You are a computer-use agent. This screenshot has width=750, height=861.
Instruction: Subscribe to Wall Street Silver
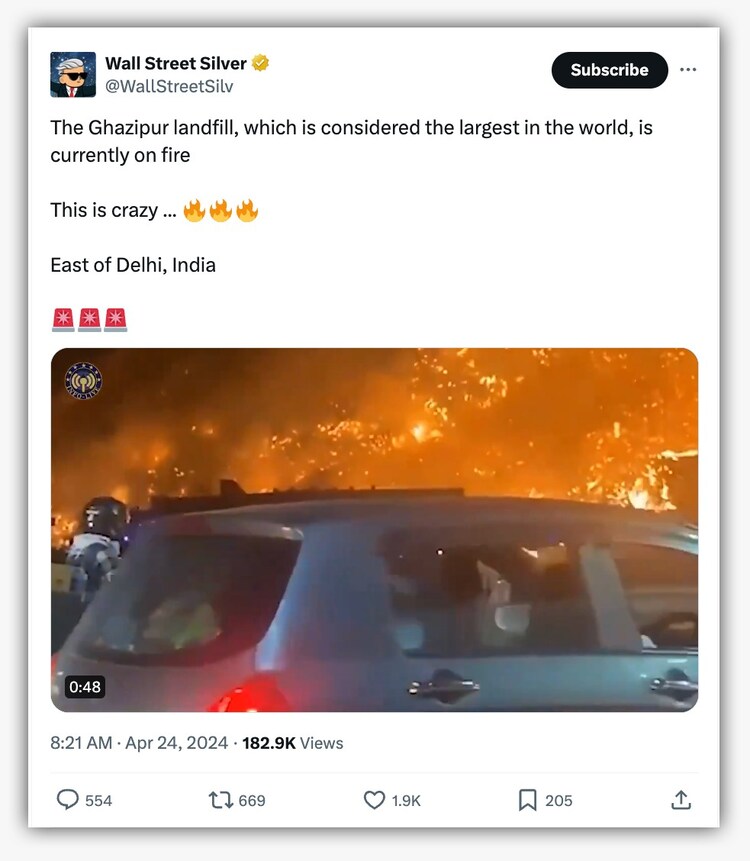[609, 70]
